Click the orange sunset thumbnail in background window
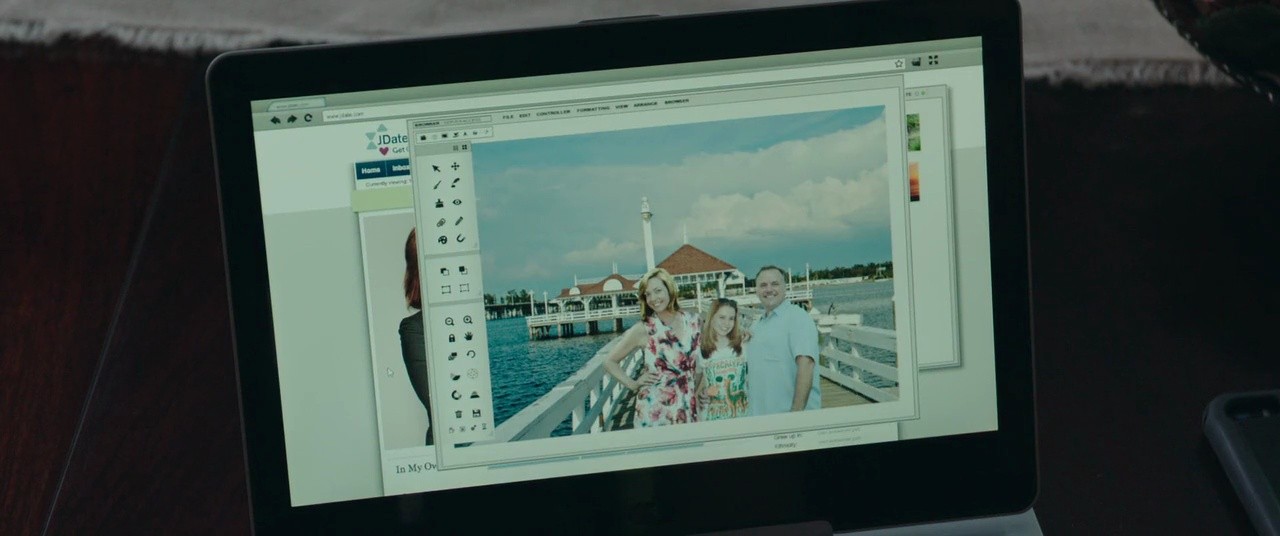This screenshot has width=1280, height=536. [913, 182]
